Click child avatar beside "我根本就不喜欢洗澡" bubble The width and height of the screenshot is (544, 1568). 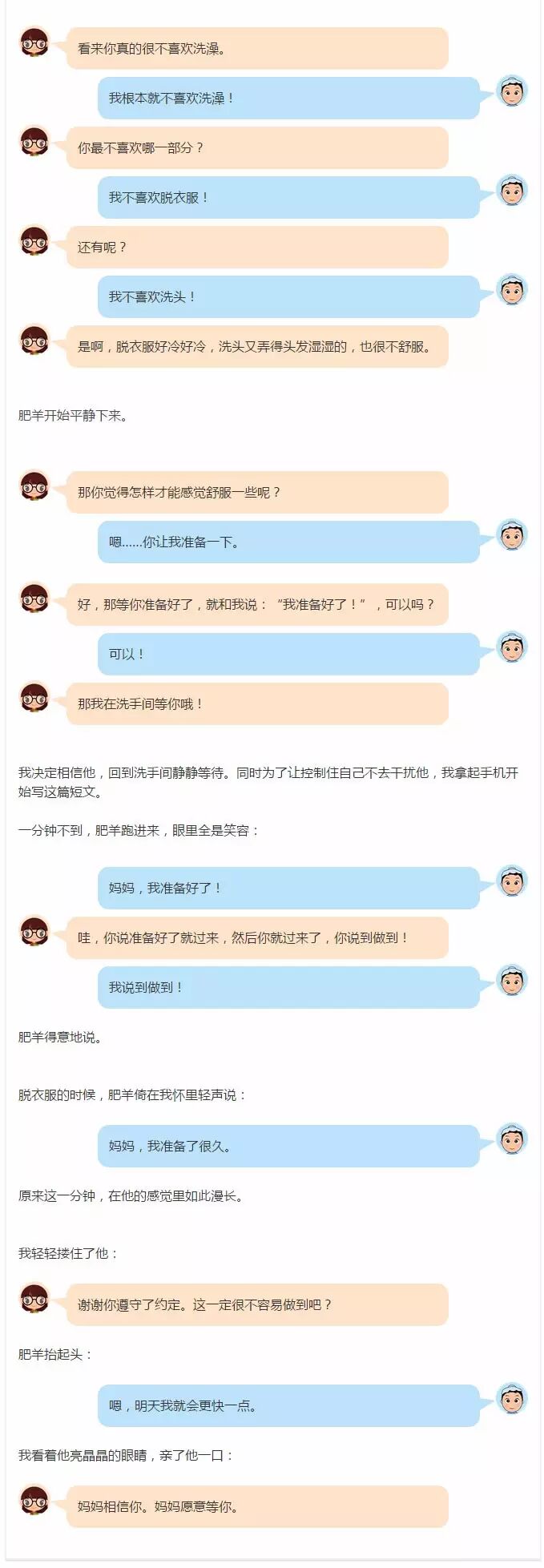[x=512, y=92]
